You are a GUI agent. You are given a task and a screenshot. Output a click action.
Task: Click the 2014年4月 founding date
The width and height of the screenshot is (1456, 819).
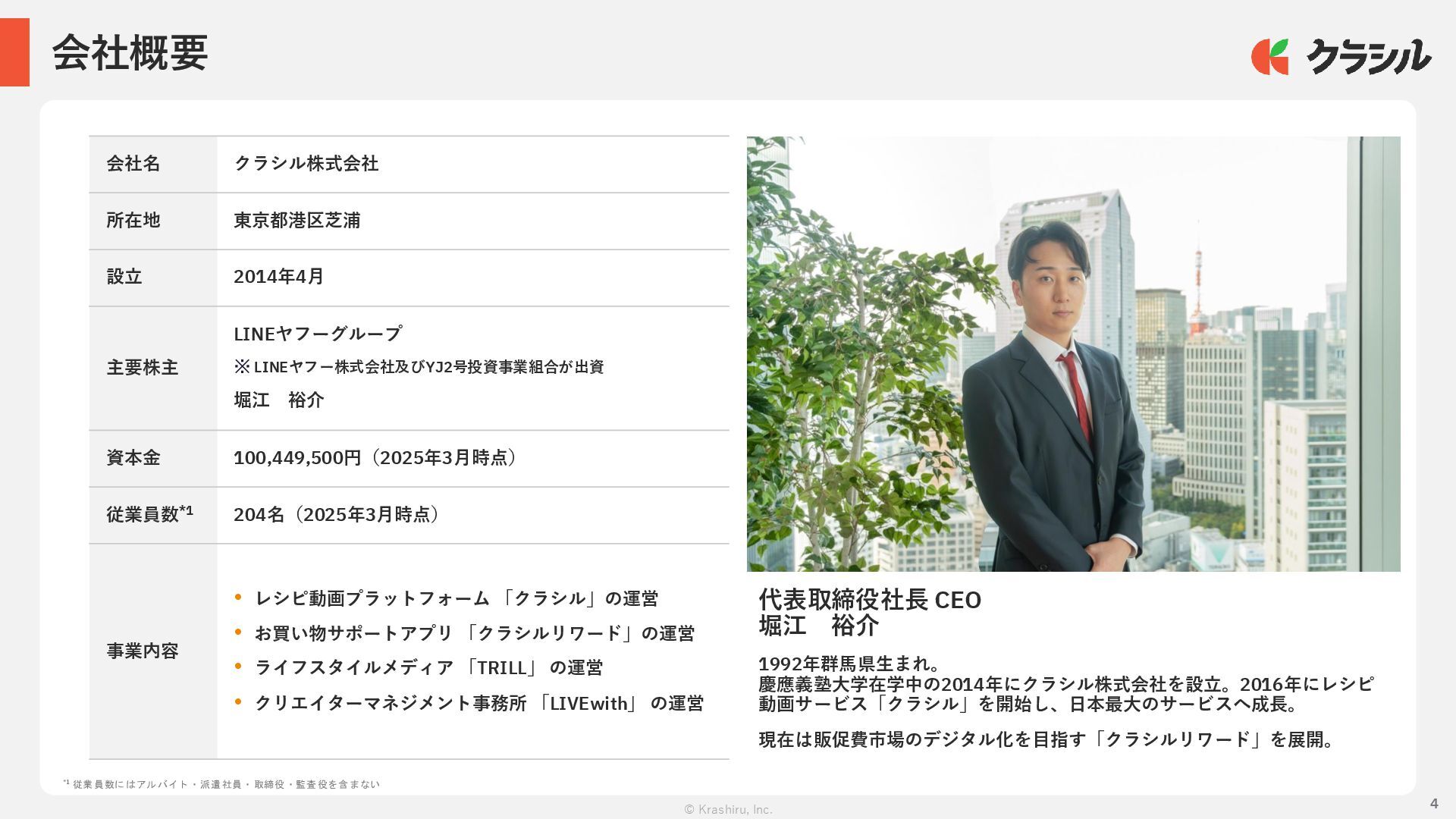[x=278, y=277]
